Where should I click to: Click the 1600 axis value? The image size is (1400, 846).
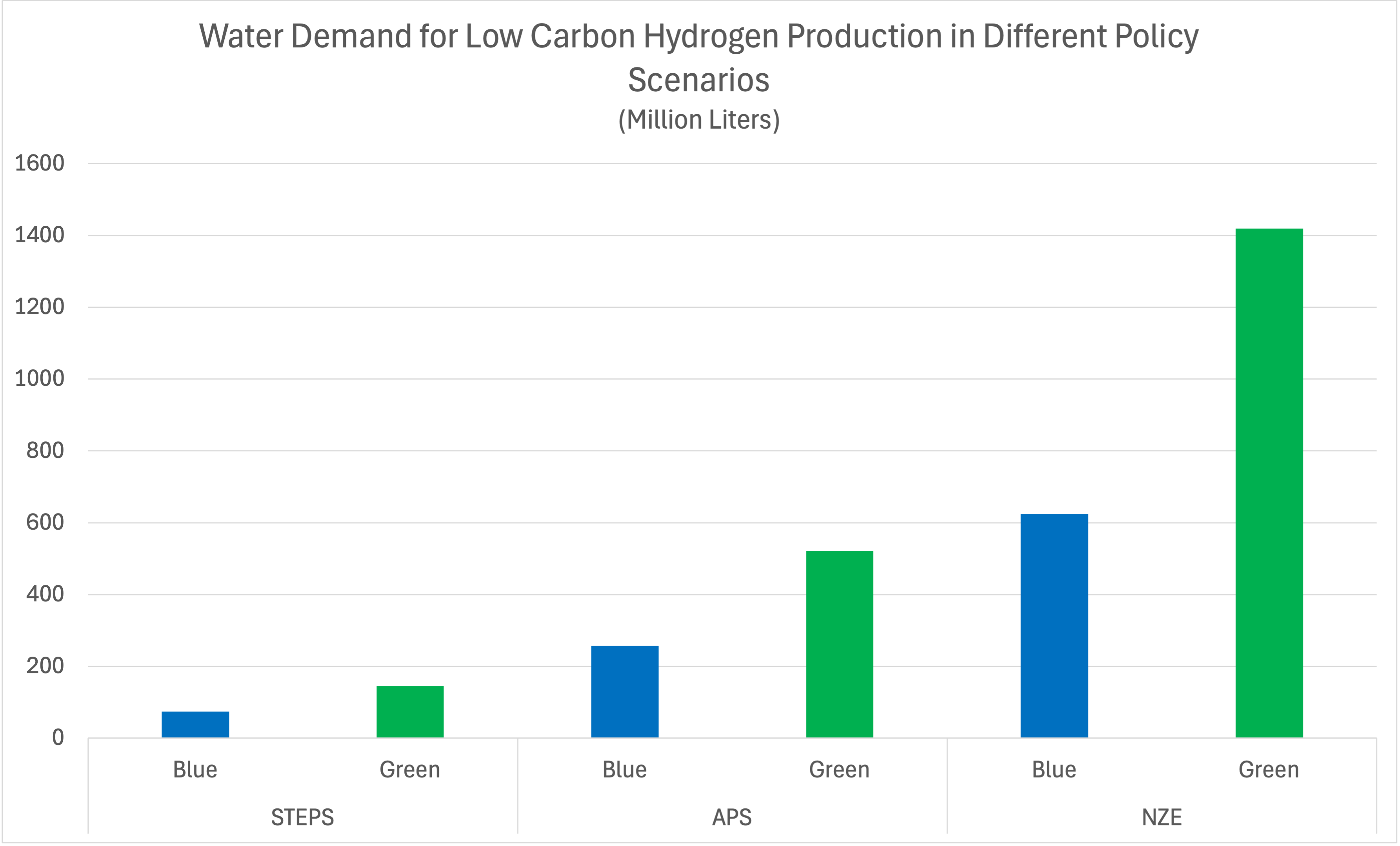[x=39, y=163]
